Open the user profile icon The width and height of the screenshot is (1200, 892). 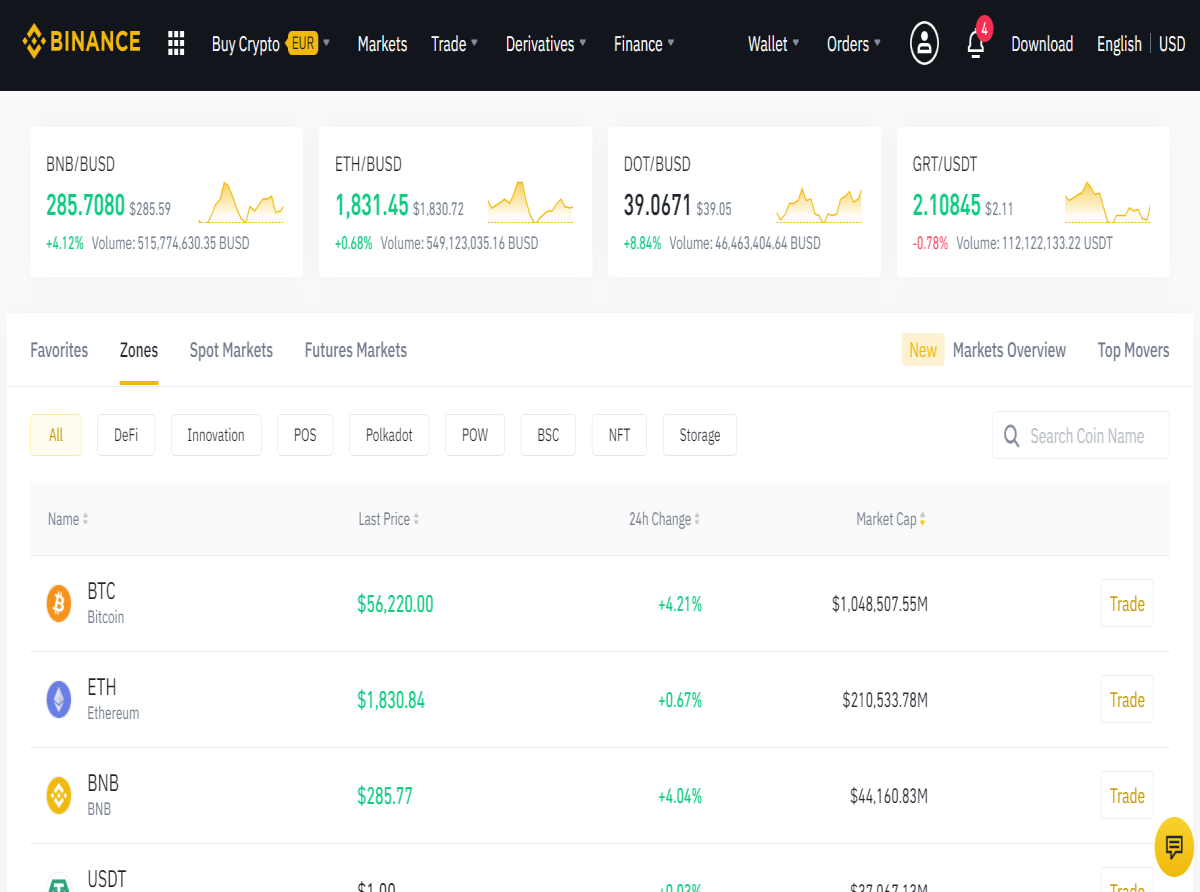pos(924,43)
